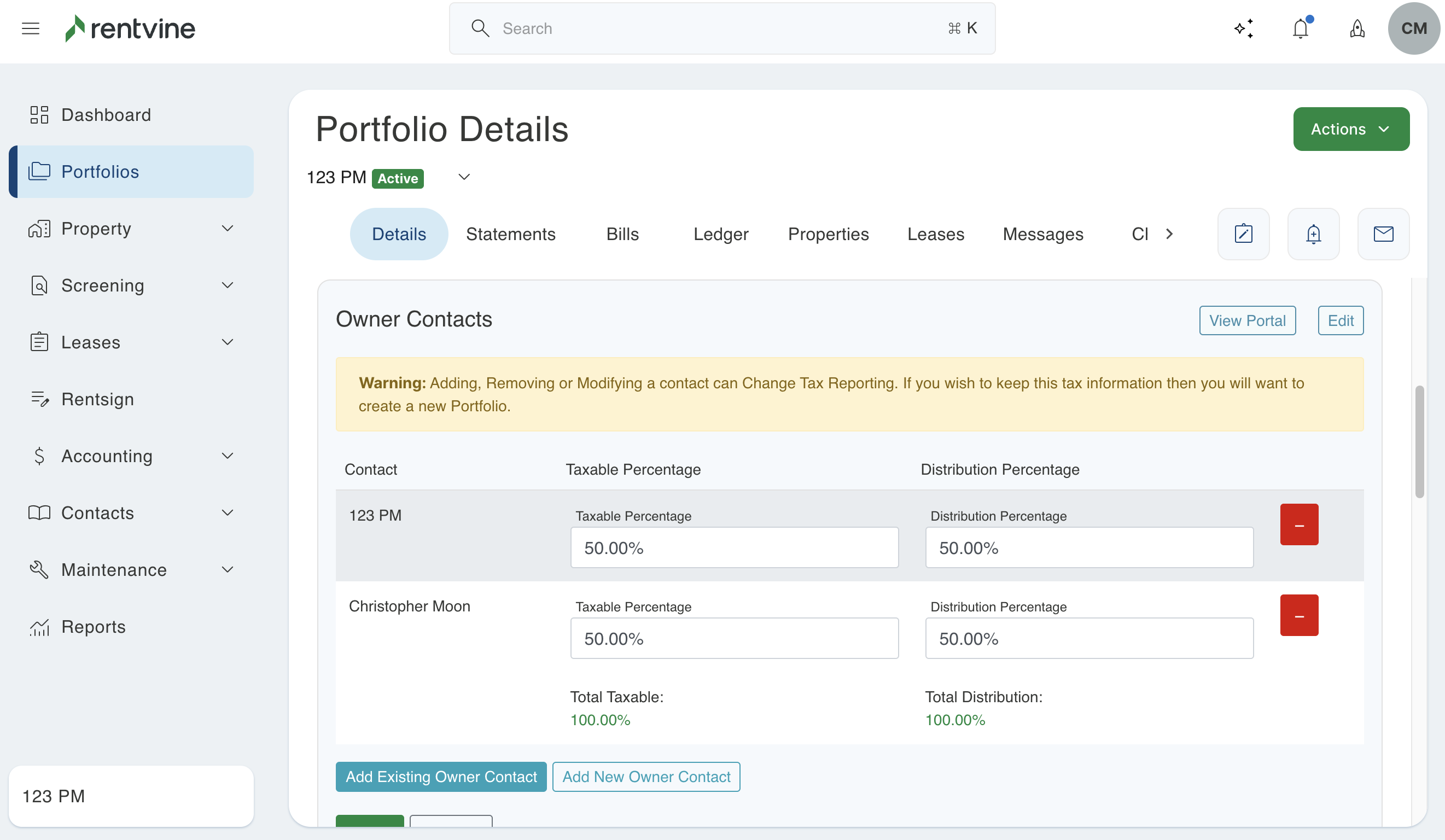Click the View Portal button

tap(1246, 320)
